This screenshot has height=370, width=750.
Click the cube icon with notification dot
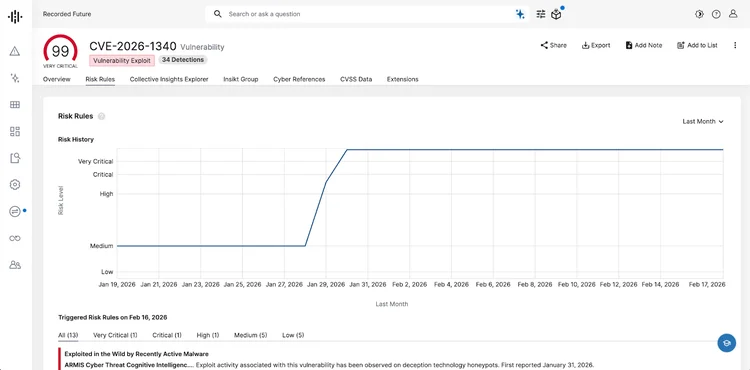click(x=556, y=14)
